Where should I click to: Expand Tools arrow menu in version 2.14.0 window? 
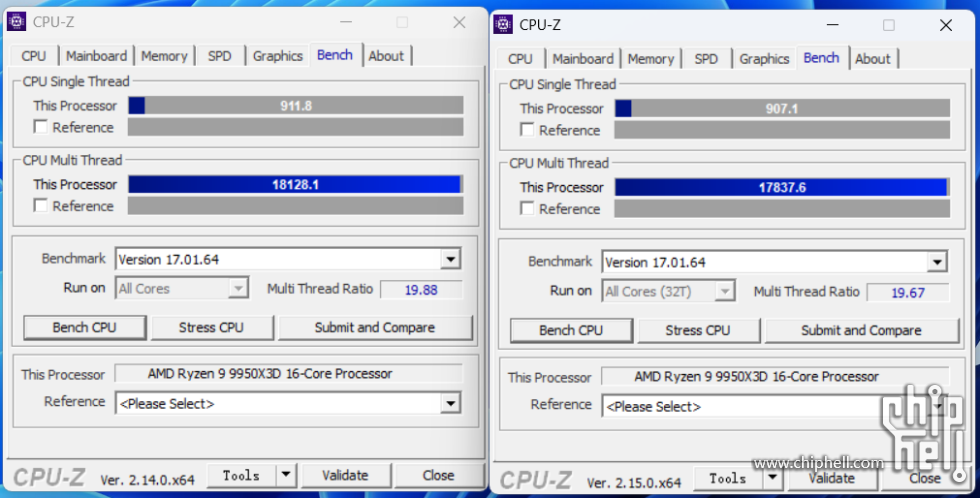pos(286,476)
